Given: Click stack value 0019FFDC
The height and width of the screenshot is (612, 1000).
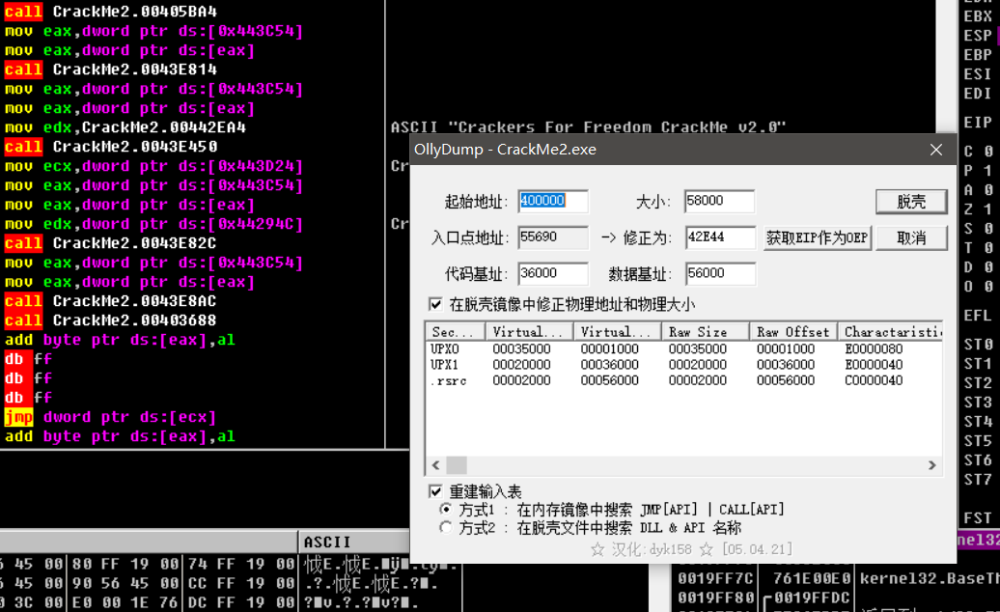Looking at the screenshot, I should (x=811, y=598).
